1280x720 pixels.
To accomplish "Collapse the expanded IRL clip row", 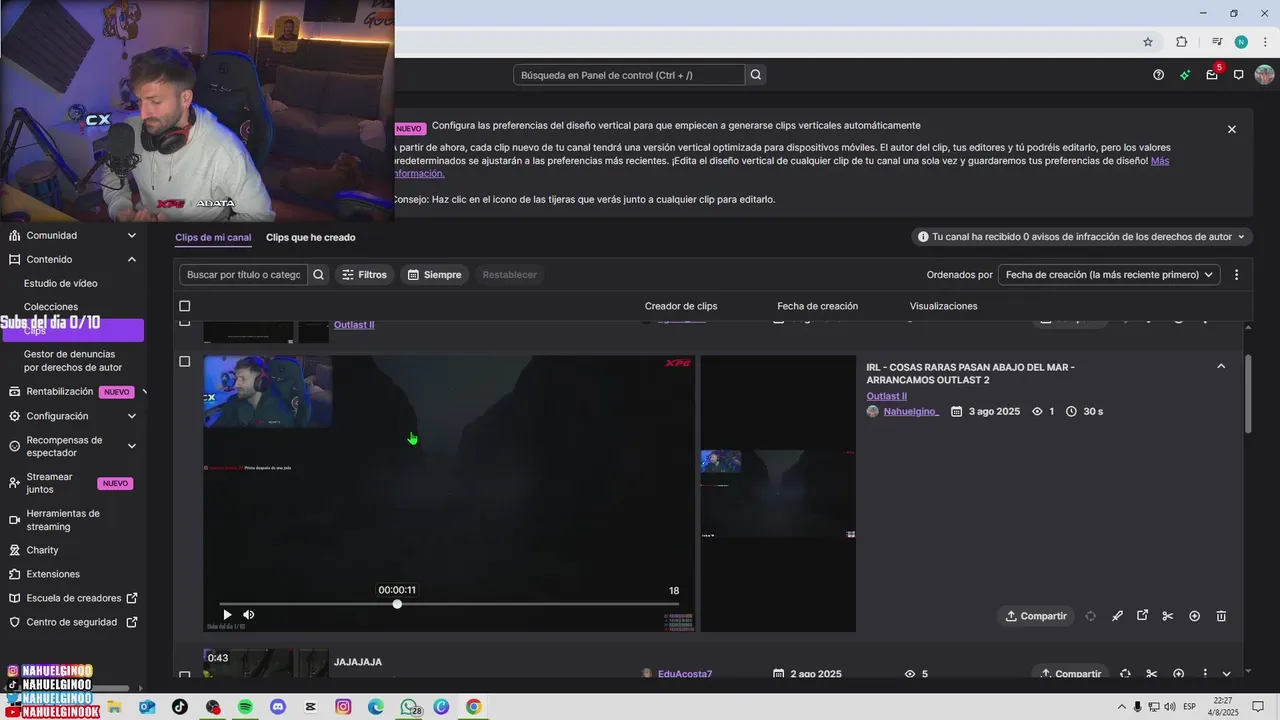I will [1221, 367].
